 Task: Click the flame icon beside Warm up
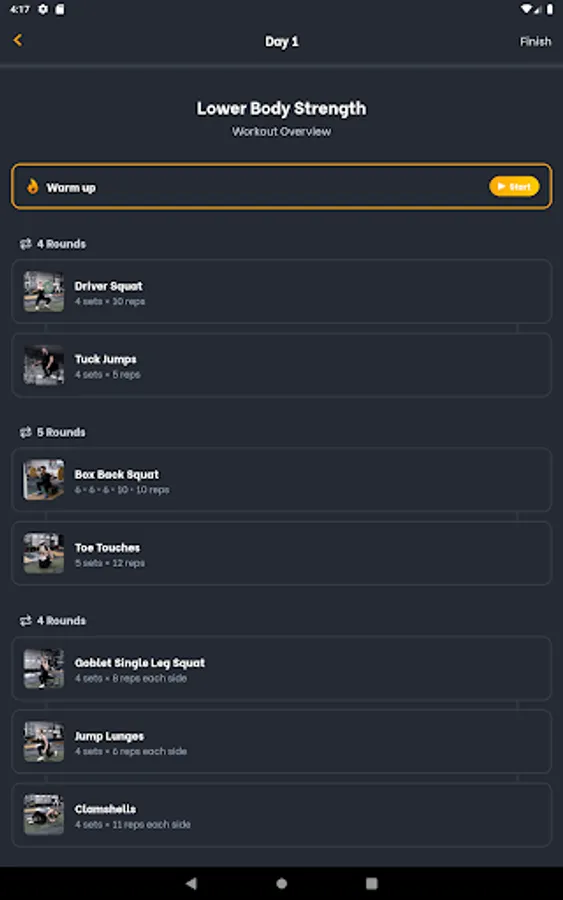click(x=33, y=186)
